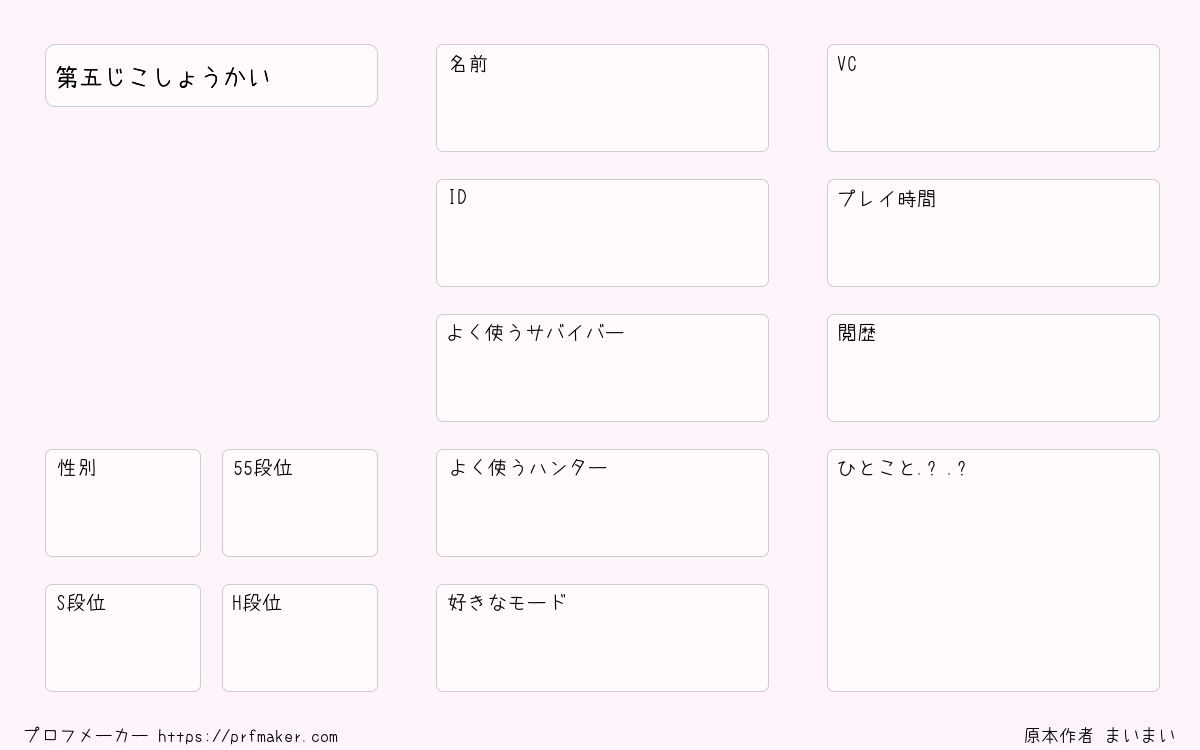The width and height of the screenshot is (1200, 750).
Task: Select the H段位 rank box
Action: 300,638
